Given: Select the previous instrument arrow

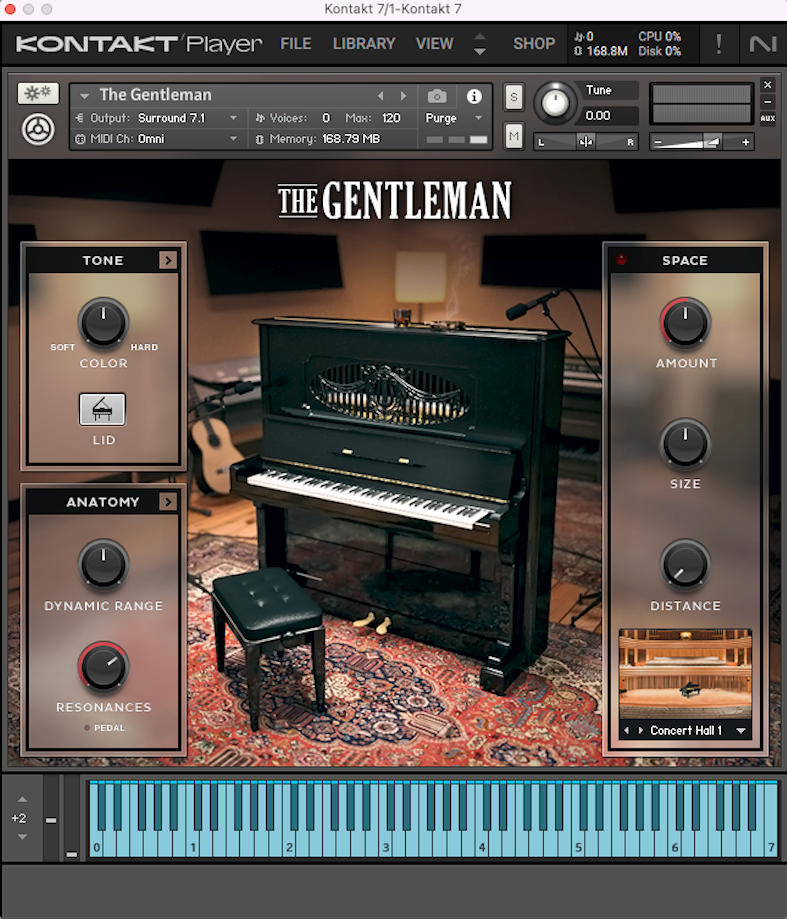Looking at the screenshot, I should [x=381, y=96].
